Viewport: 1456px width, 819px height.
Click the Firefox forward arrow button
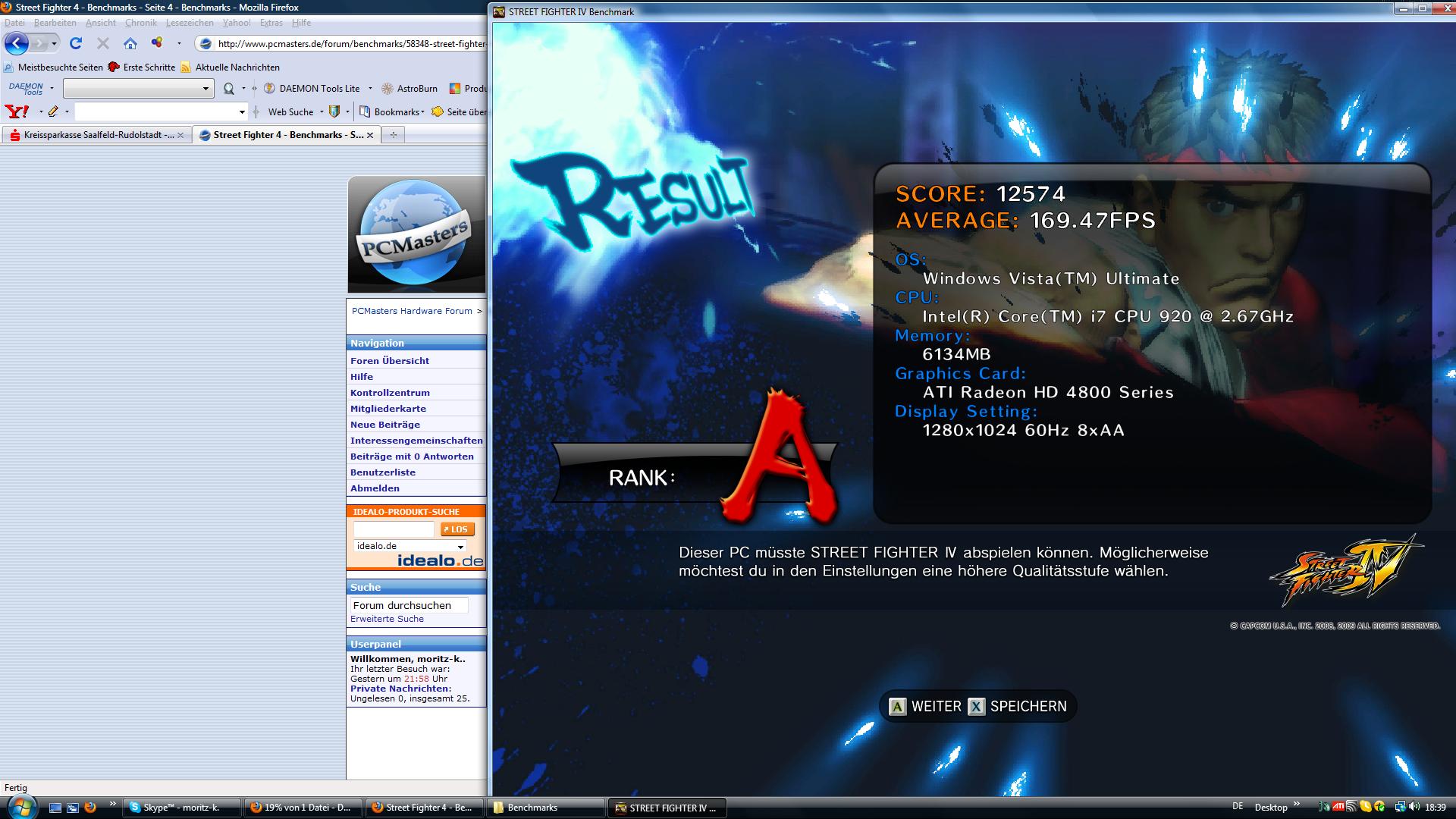[38, 44]
